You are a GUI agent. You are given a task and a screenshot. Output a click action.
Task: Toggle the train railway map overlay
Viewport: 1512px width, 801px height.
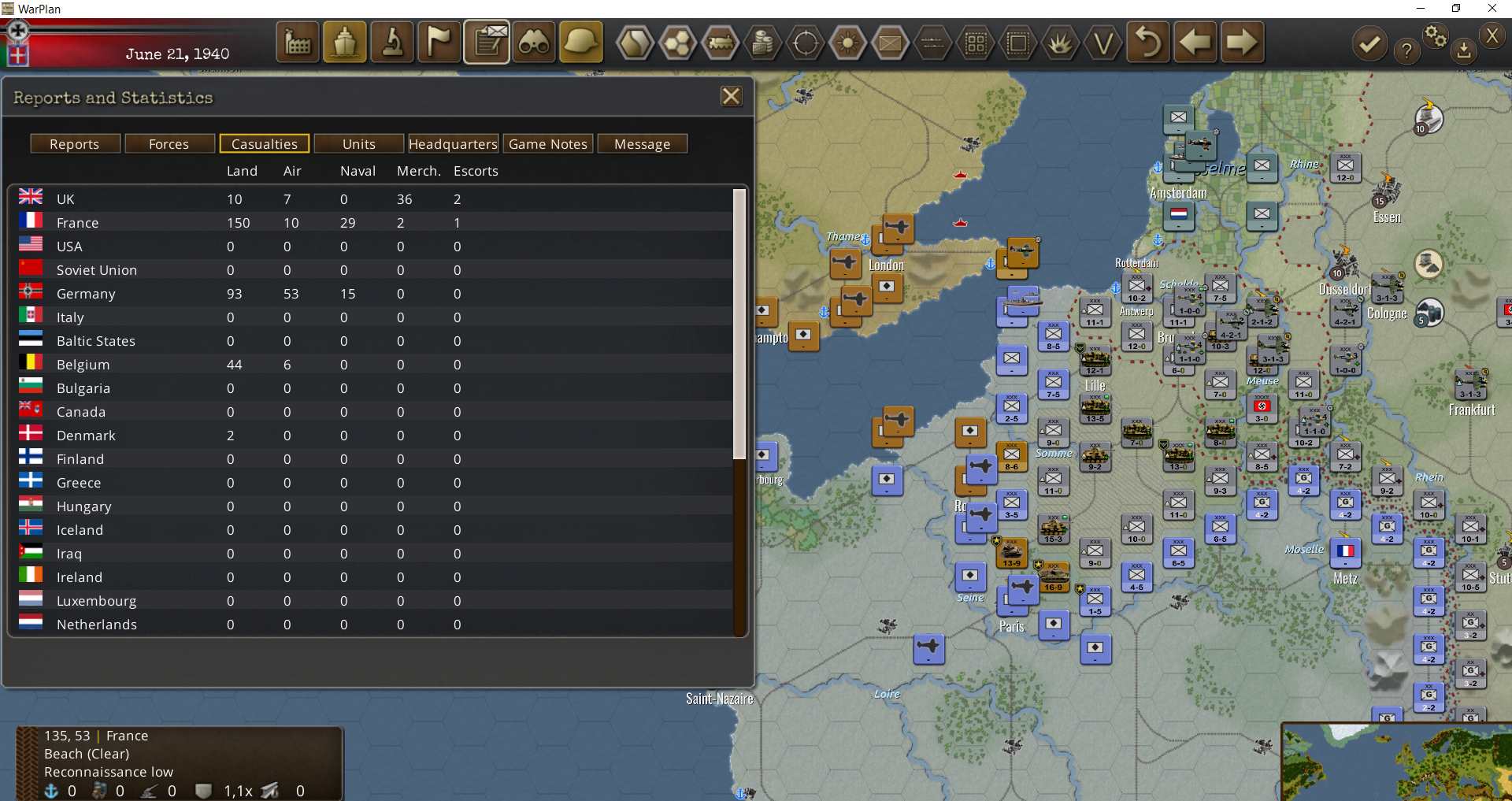[720, 43]
